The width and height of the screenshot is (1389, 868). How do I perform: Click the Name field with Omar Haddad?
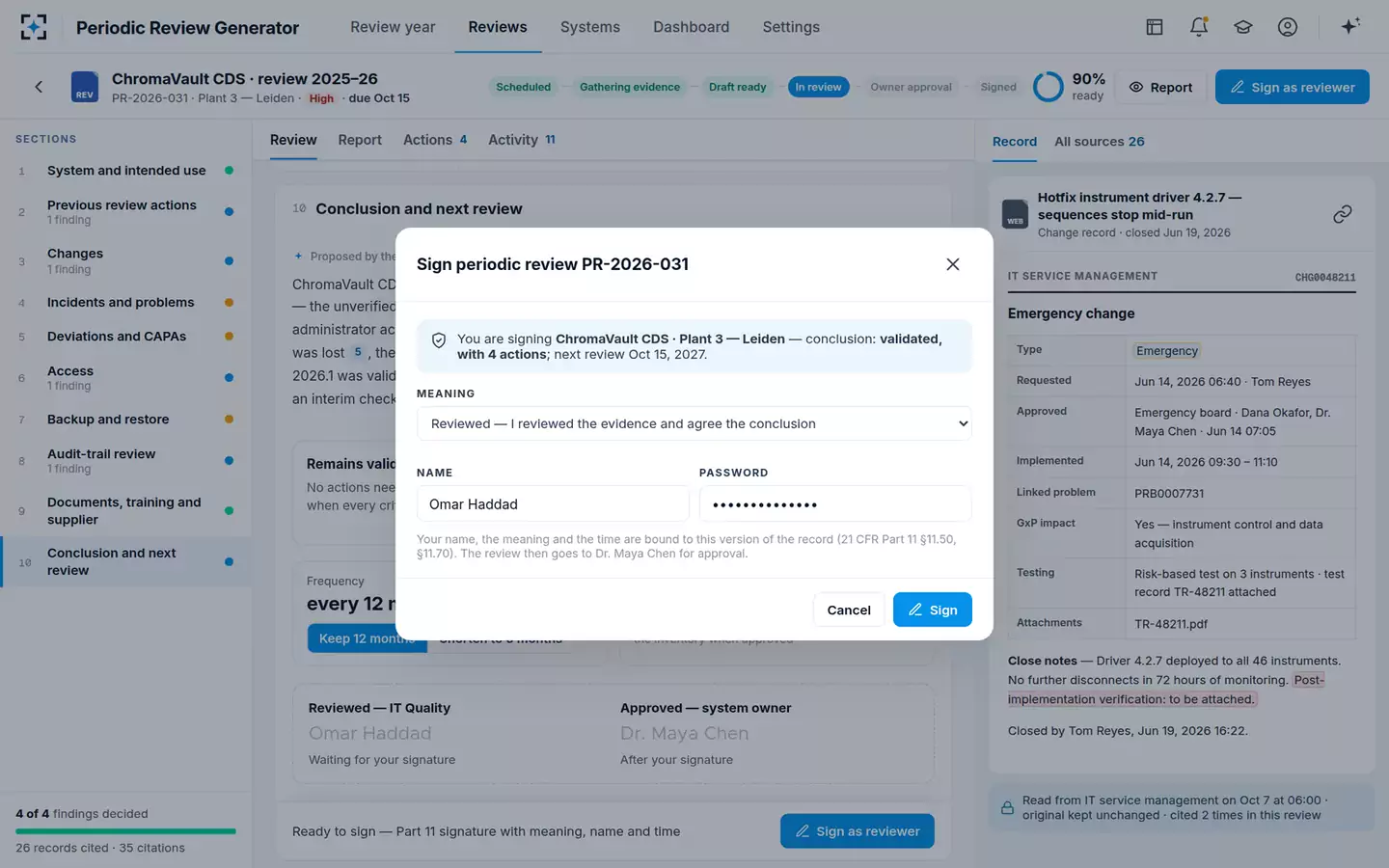tap(553, 504)
